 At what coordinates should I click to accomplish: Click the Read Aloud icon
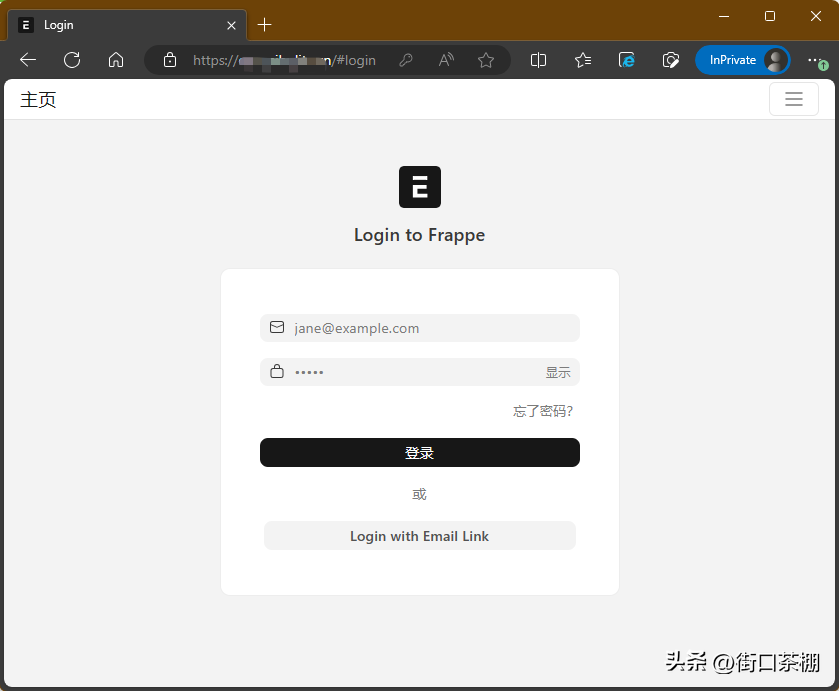[446, 60]
